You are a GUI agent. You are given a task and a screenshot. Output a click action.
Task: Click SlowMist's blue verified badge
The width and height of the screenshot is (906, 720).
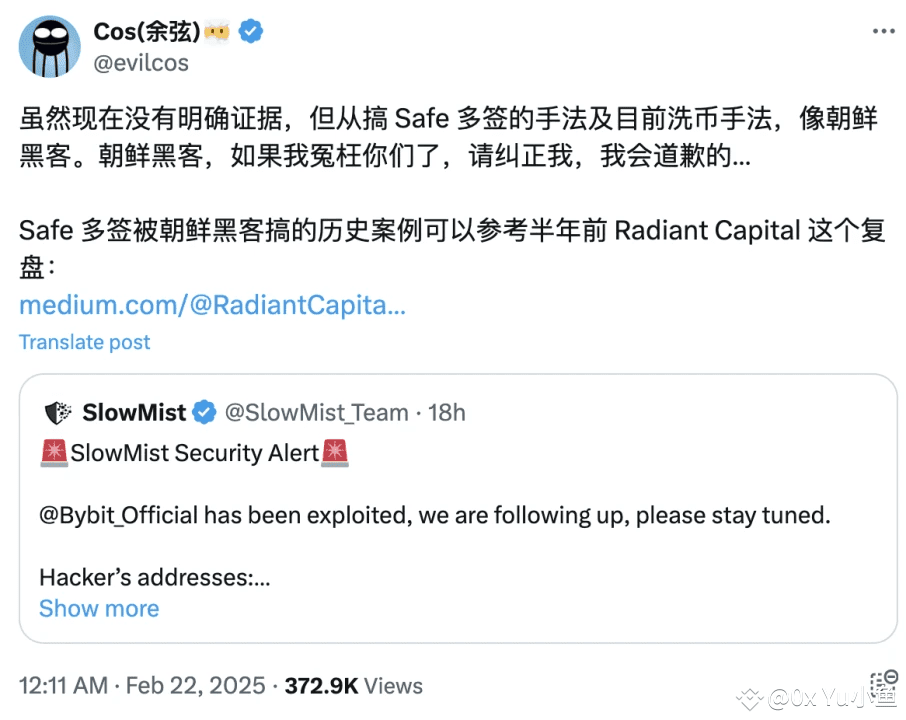click(204, 412)
